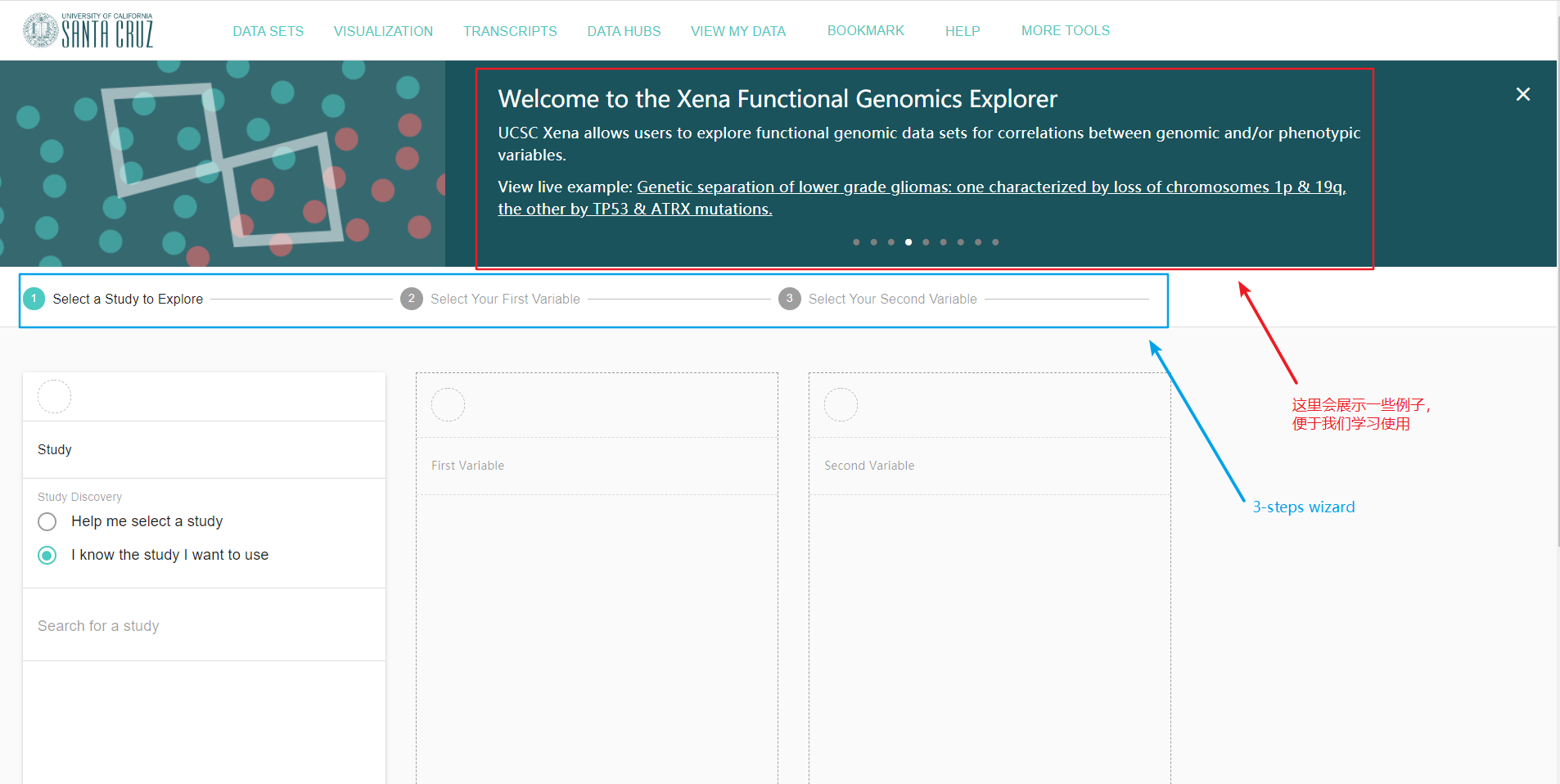The height and width of the screenshot is (784, 1560).
Task: Click the welcome banner title text
Action: coord(778,99)
